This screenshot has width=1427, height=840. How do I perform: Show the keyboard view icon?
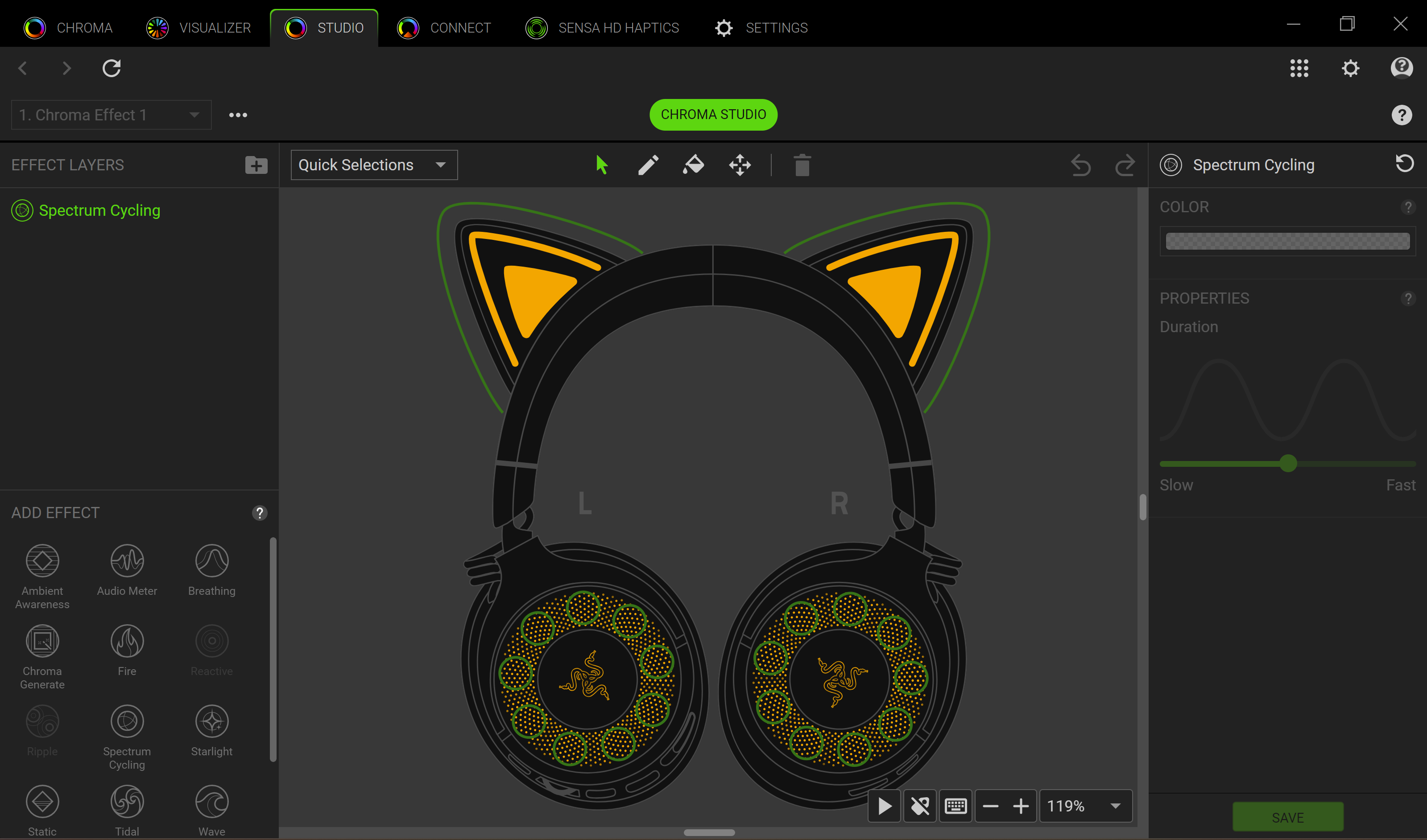pos(955,806)
